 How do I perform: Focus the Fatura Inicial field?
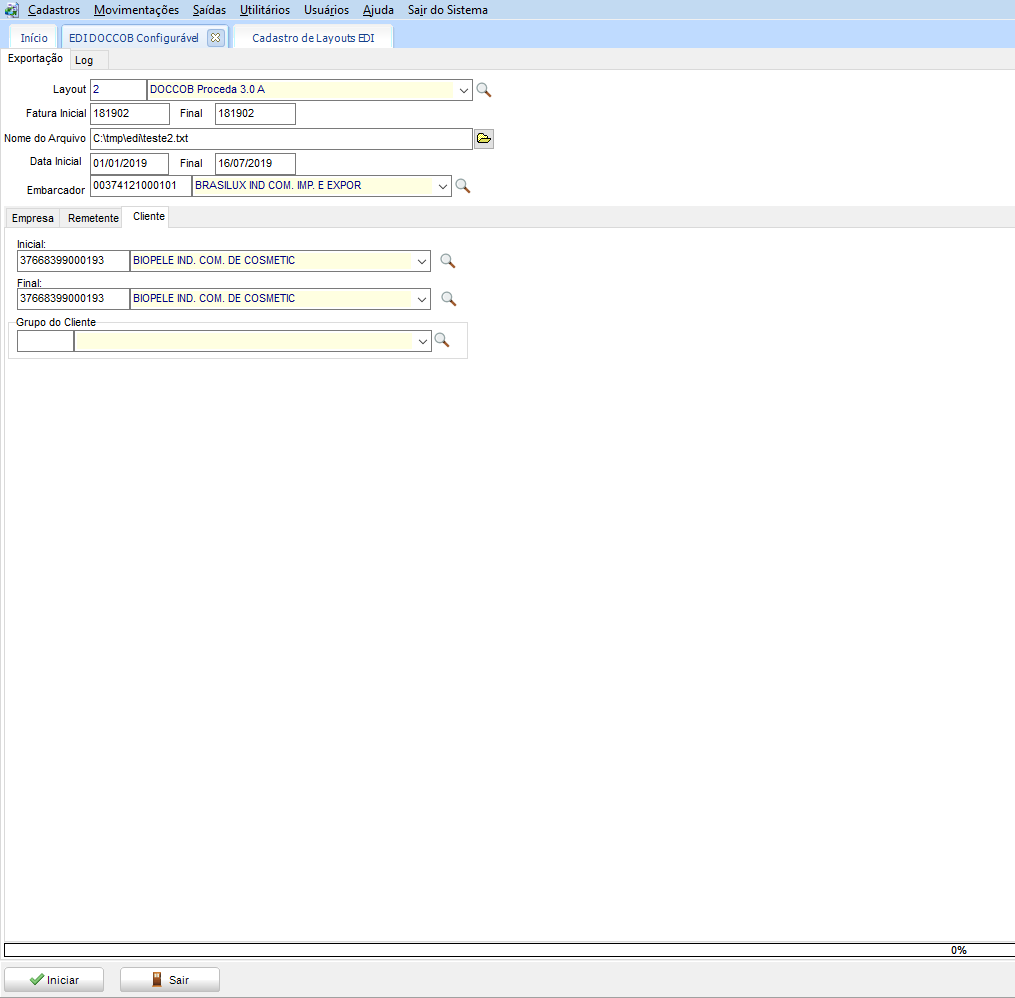(x=130, y=114)
